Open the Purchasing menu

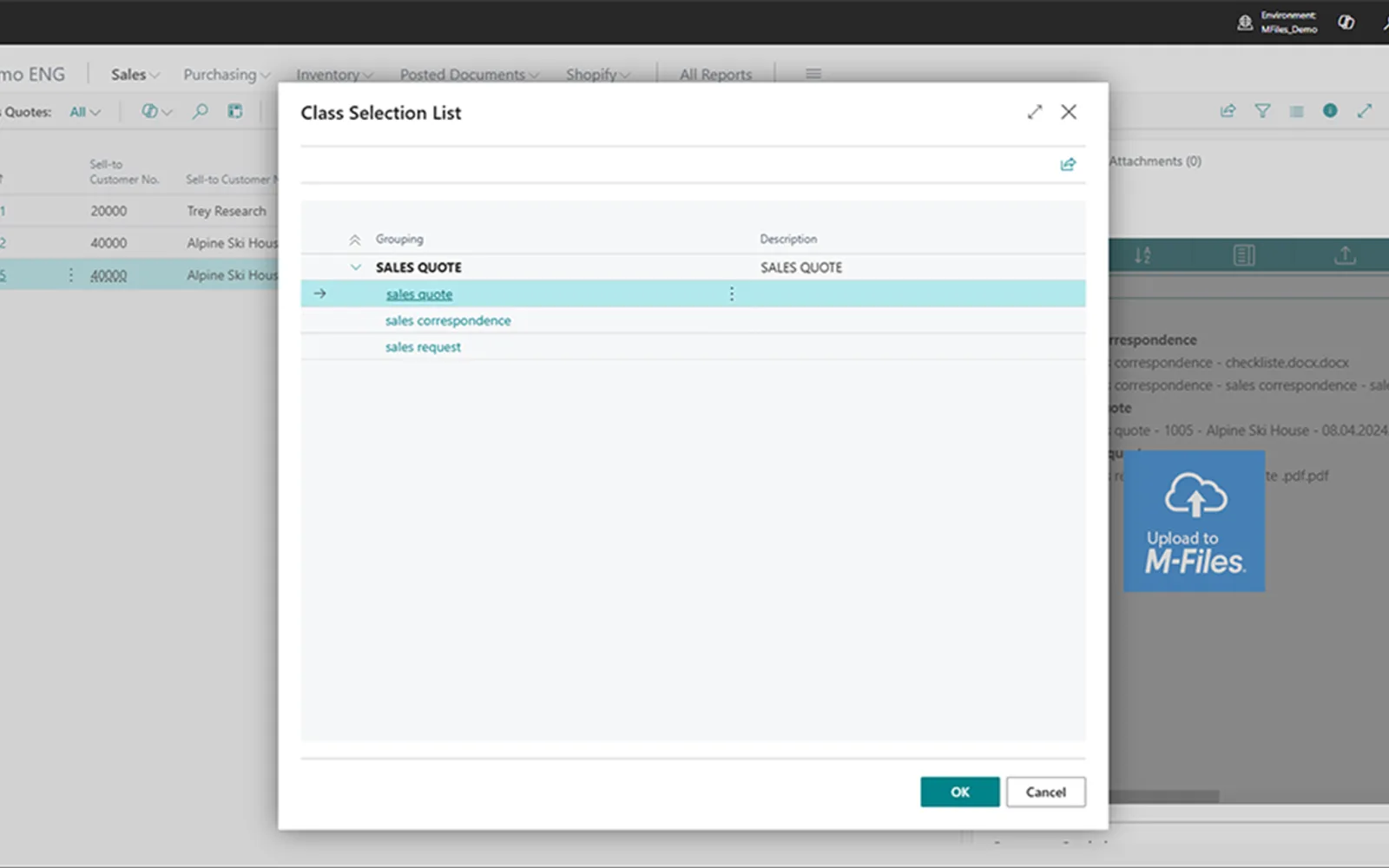pos(227,75)
